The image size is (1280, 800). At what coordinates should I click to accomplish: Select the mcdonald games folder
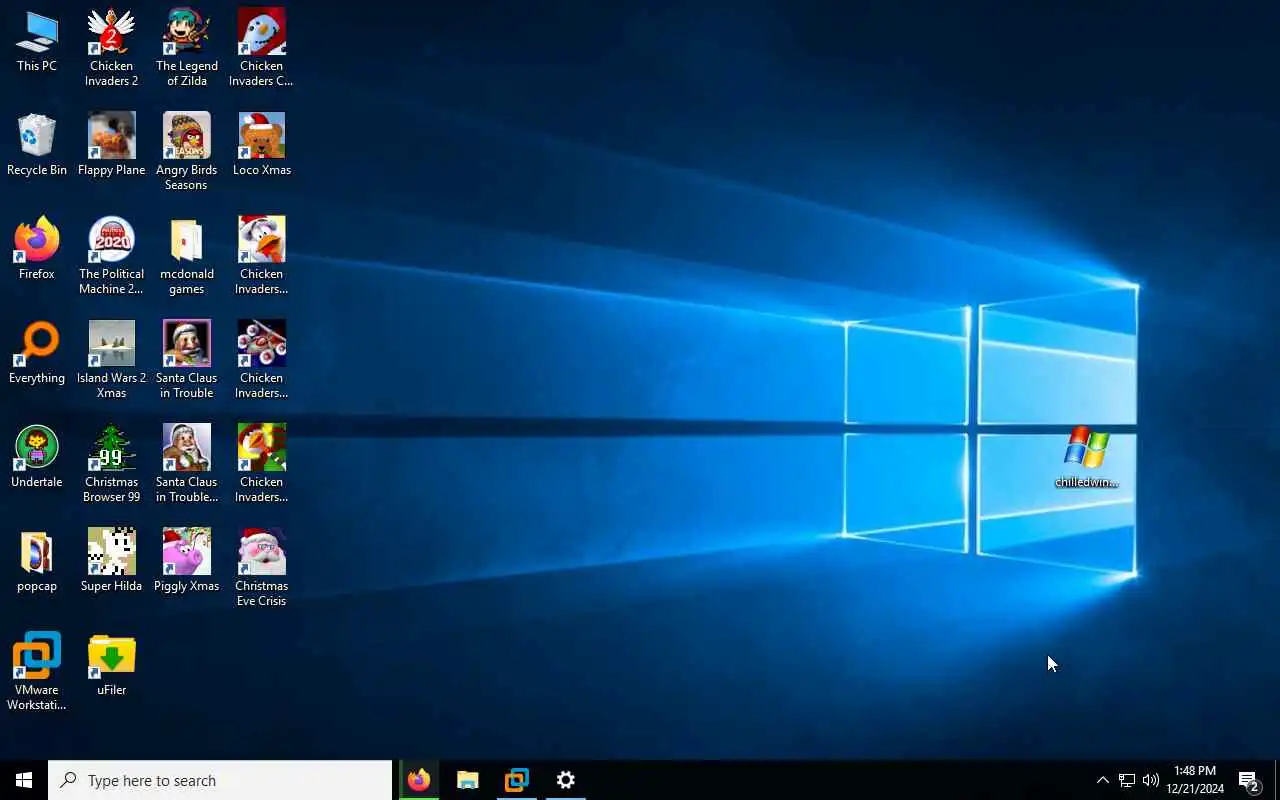click(187, 256)
